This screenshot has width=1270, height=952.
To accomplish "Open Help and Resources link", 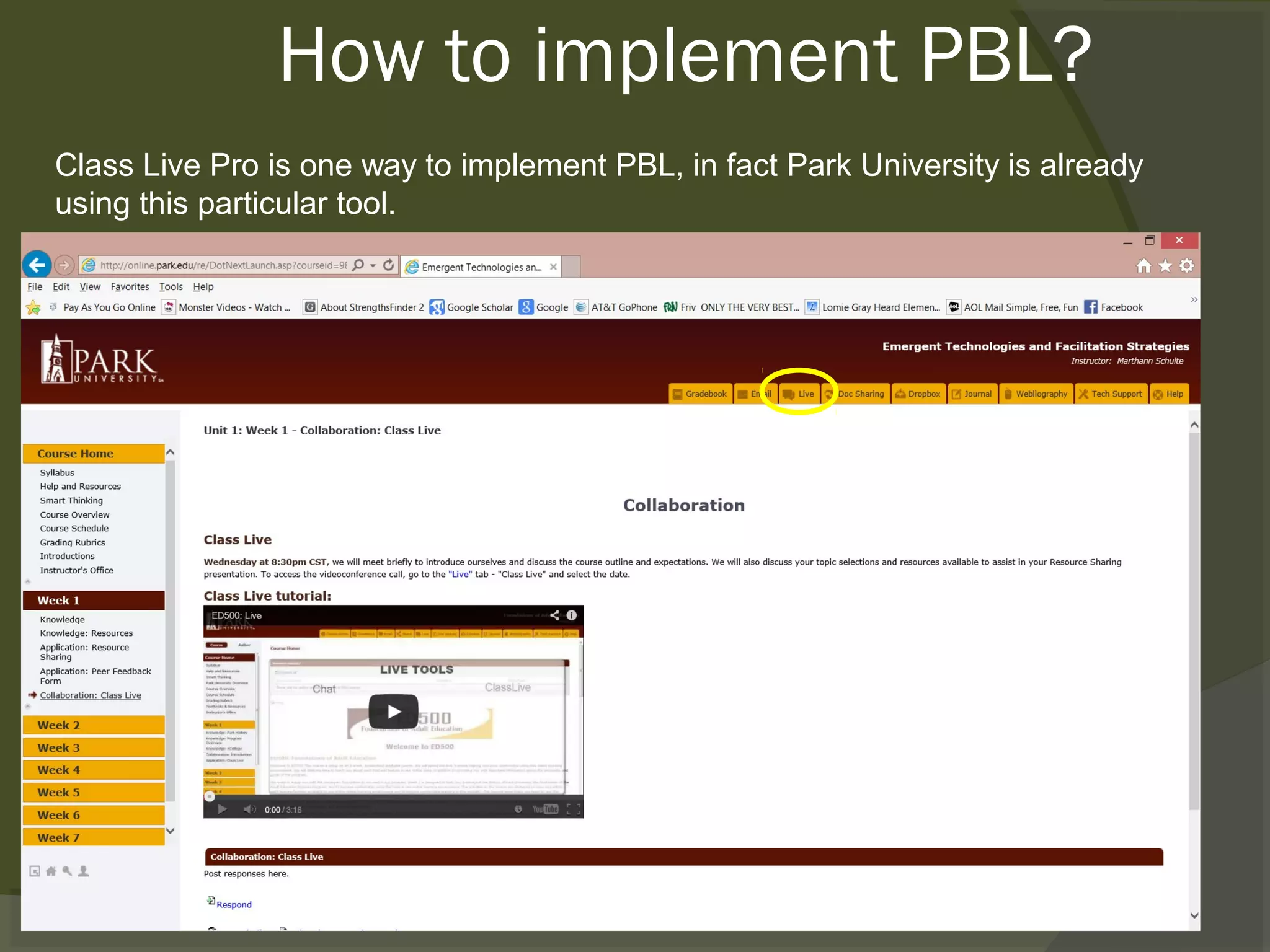I will pyautogui.click(x=81, y=487).
